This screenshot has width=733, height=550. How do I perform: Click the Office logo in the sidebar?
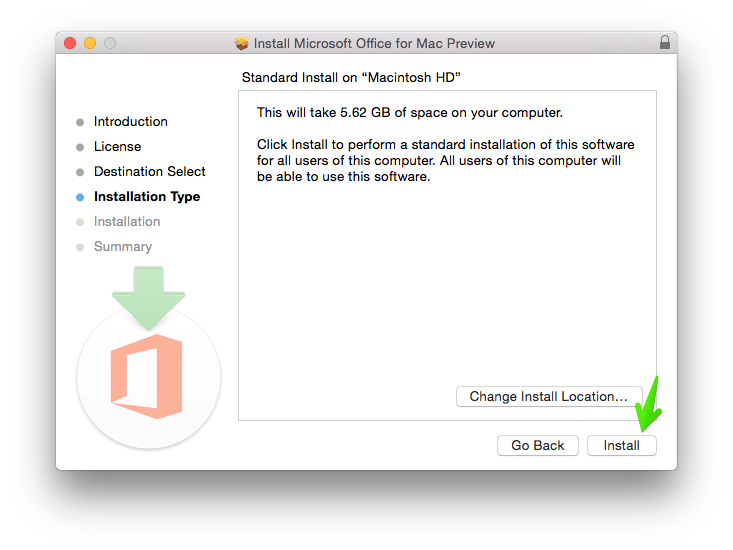(x=146, y=376)
